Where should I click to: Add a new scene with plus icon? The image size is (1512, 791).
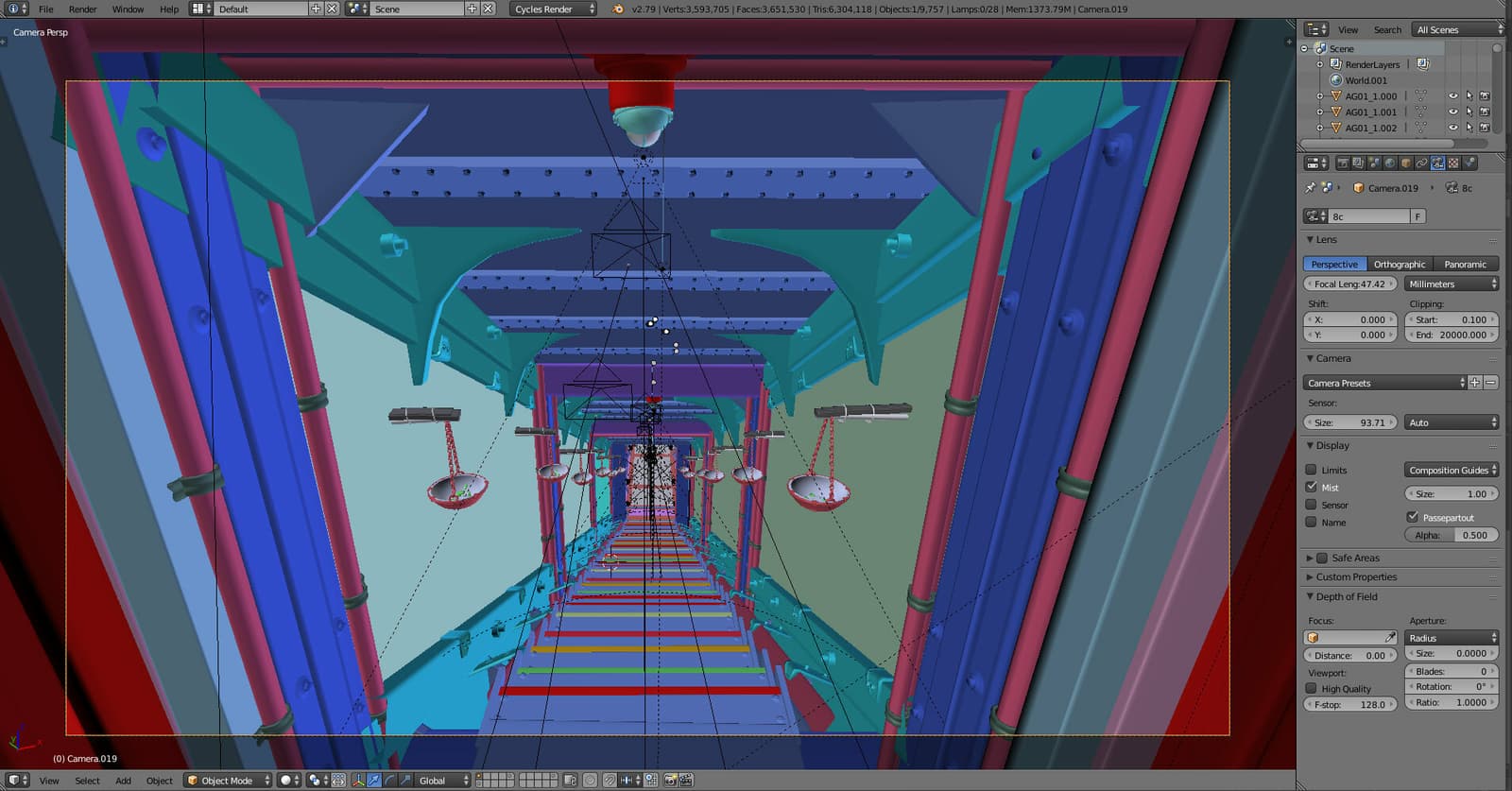(x=472, y=9)
